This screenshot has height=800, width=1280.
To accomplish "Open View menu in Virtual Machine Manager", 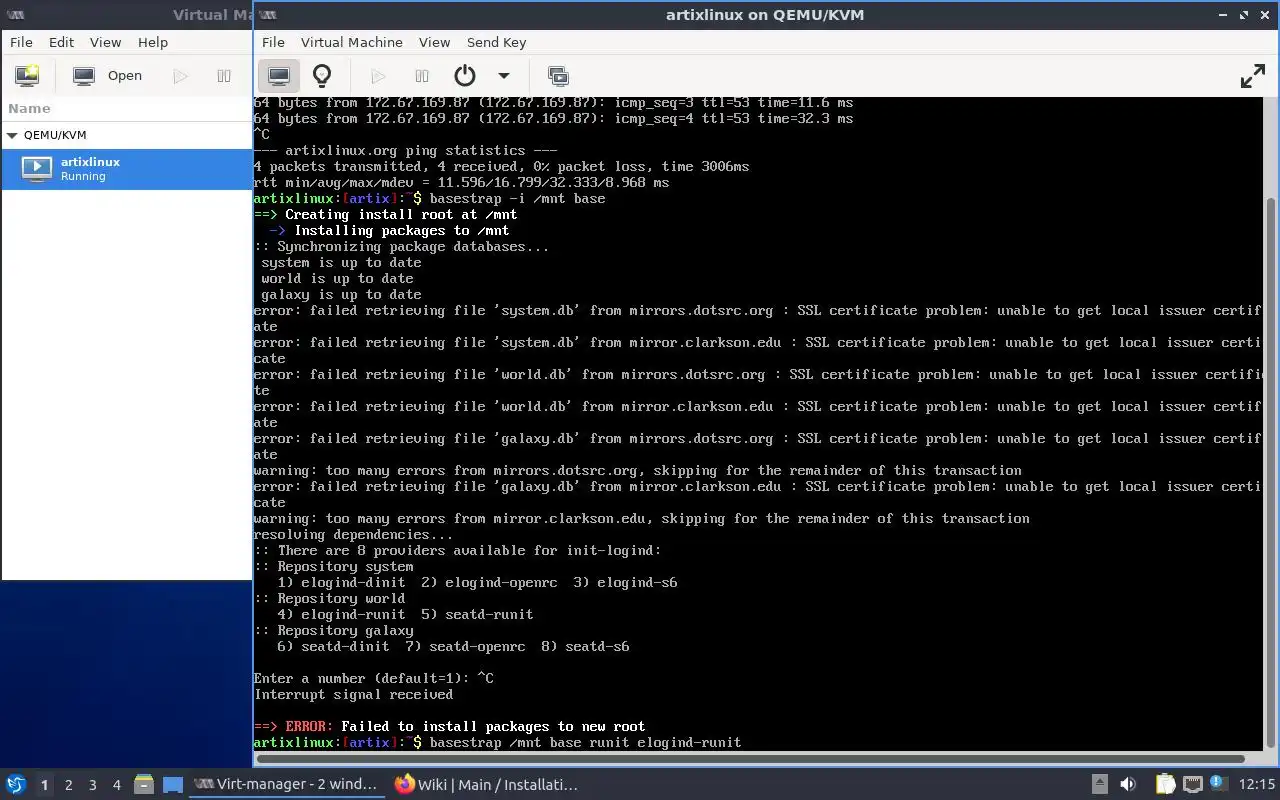I will (105, 42).
